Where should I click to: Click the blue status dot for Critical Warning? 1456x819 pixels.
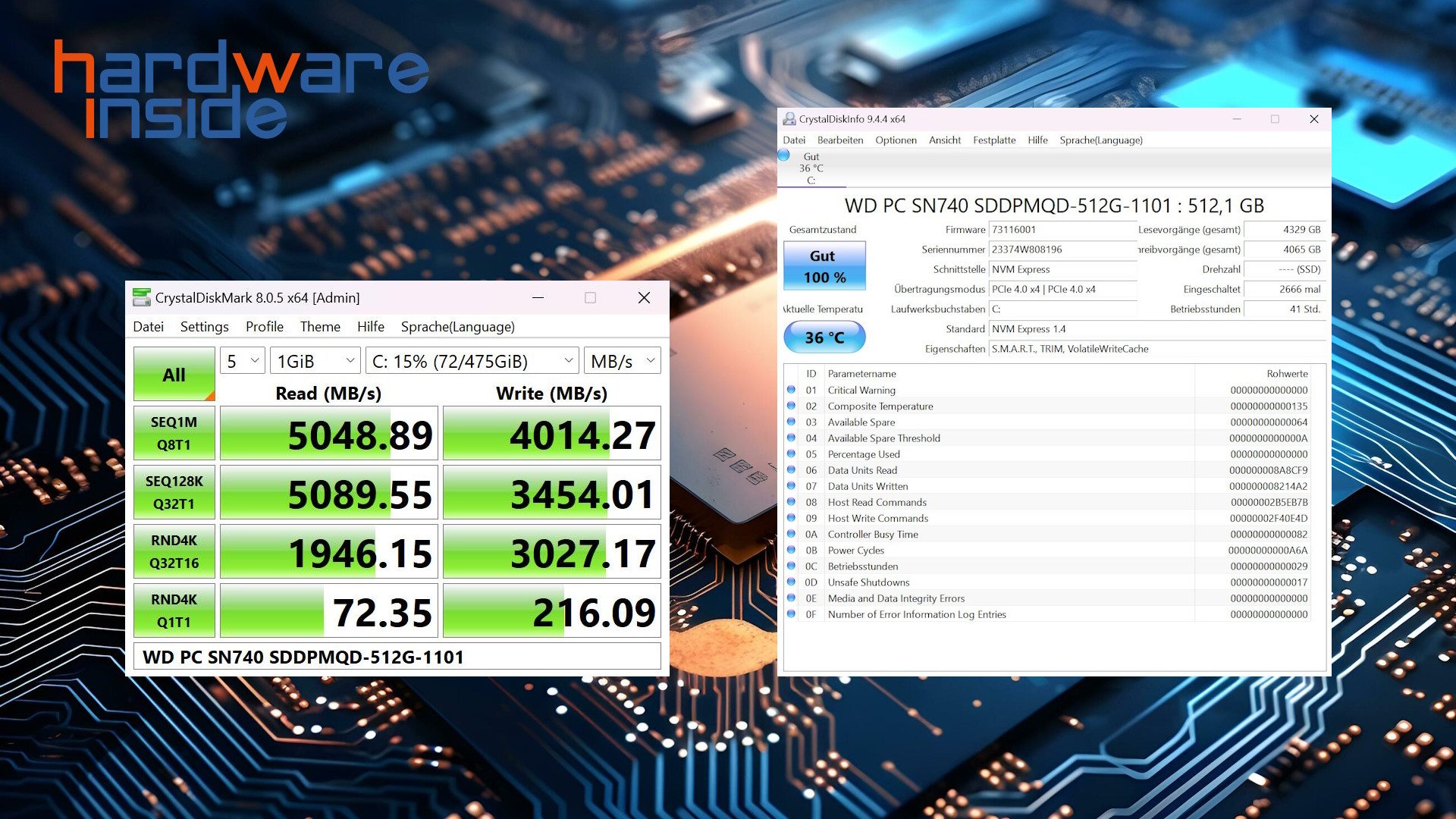click(791, 390)
